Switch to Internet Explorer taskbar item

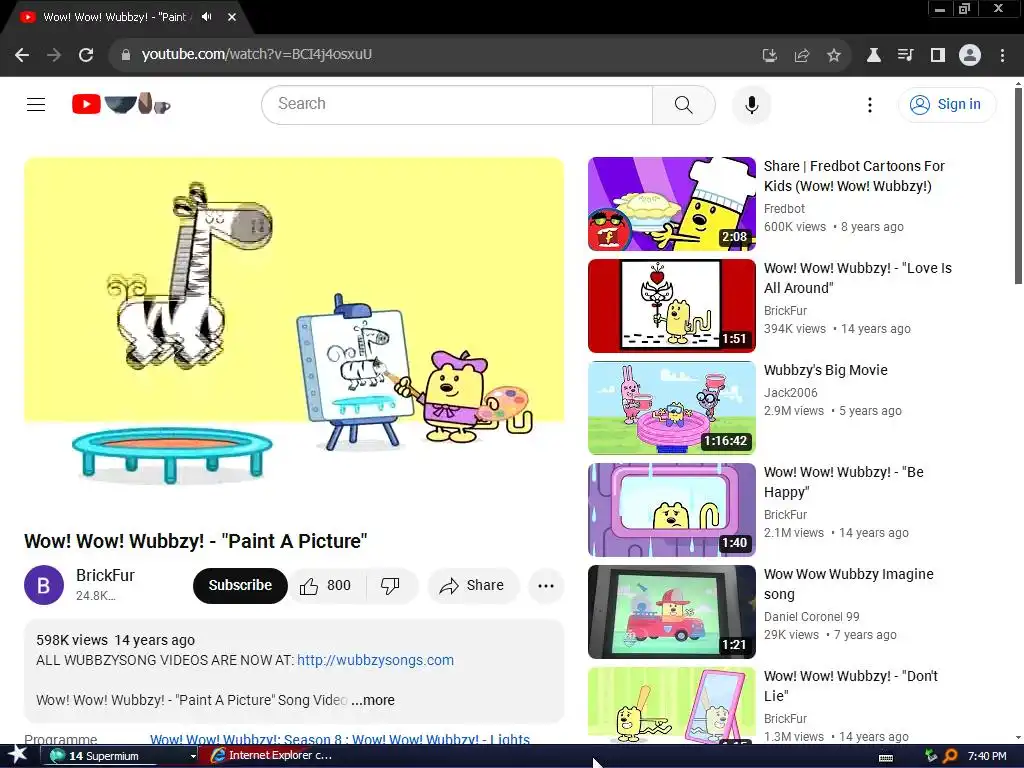(271, 756)
